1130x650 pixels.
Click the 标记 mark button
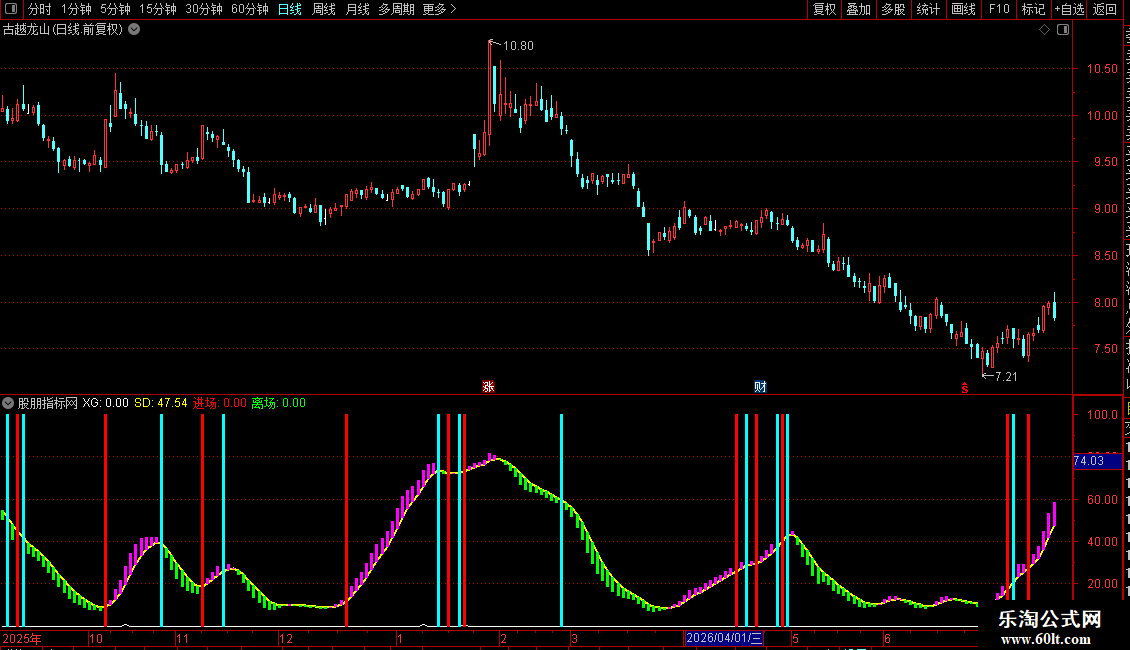click(1033, 9)
